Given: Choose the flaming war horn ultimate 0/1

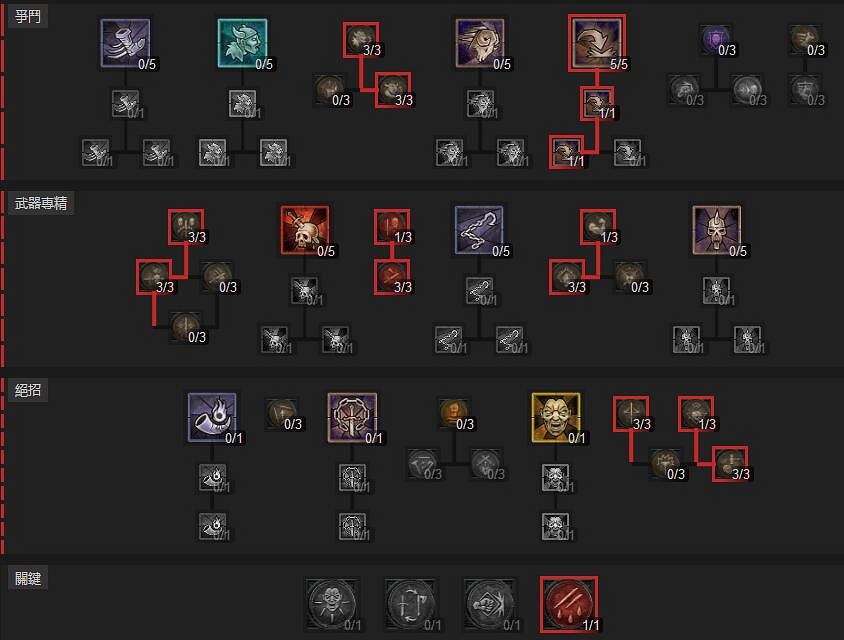Looking at the screenshot, I should click(x=212, y=418).
